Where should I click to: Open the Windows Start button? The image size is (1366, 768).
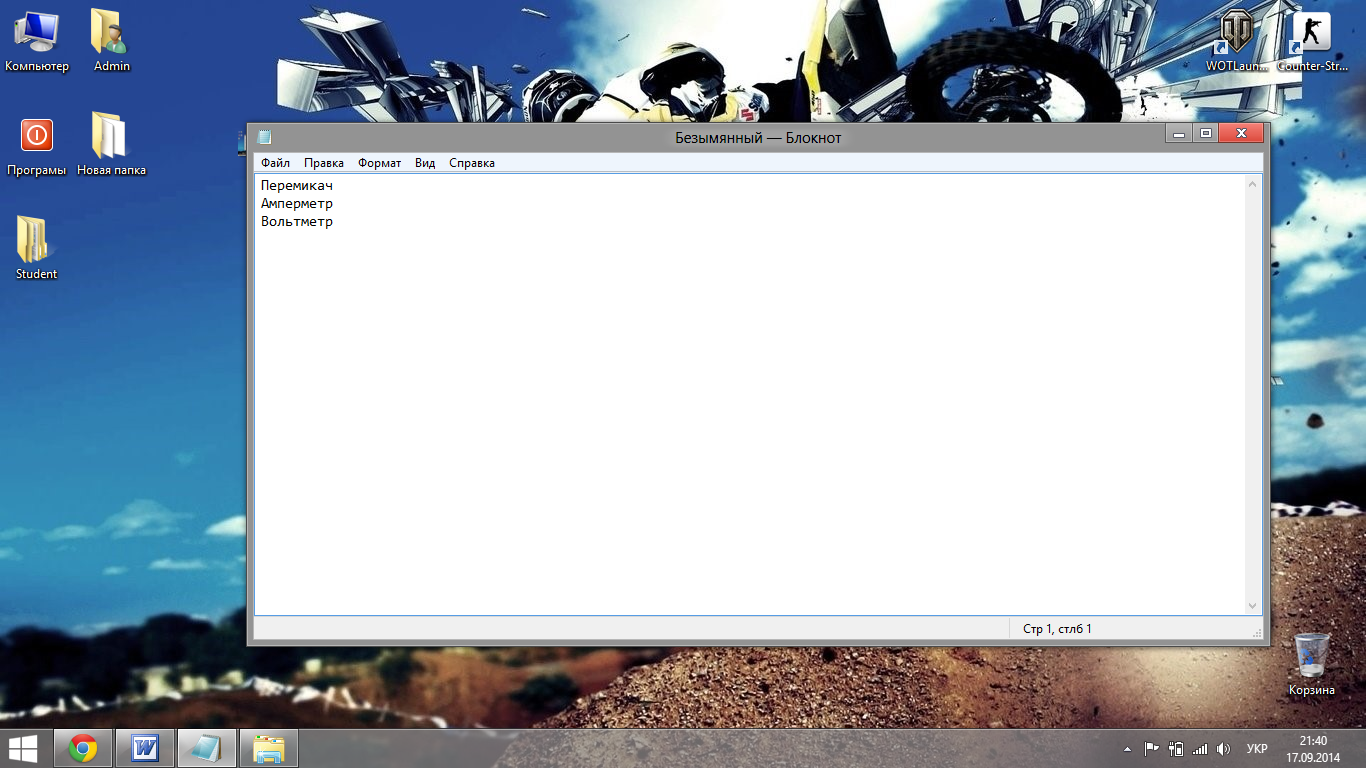point(23,748)
